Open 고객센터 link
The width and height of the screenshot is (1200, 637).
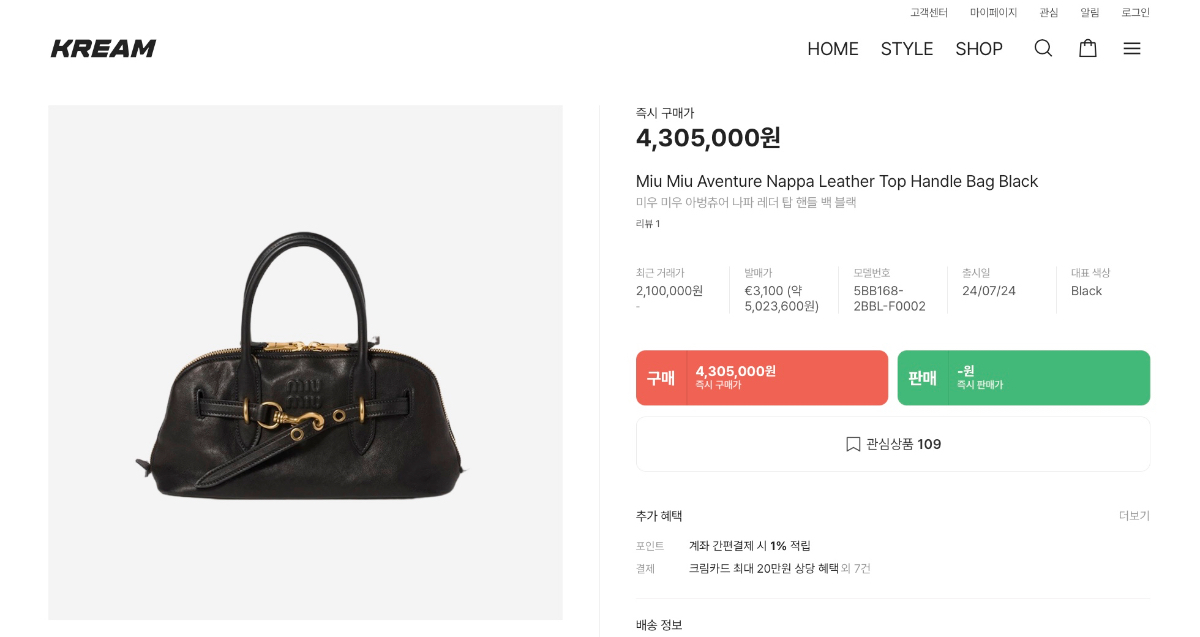tap(928, 13)
